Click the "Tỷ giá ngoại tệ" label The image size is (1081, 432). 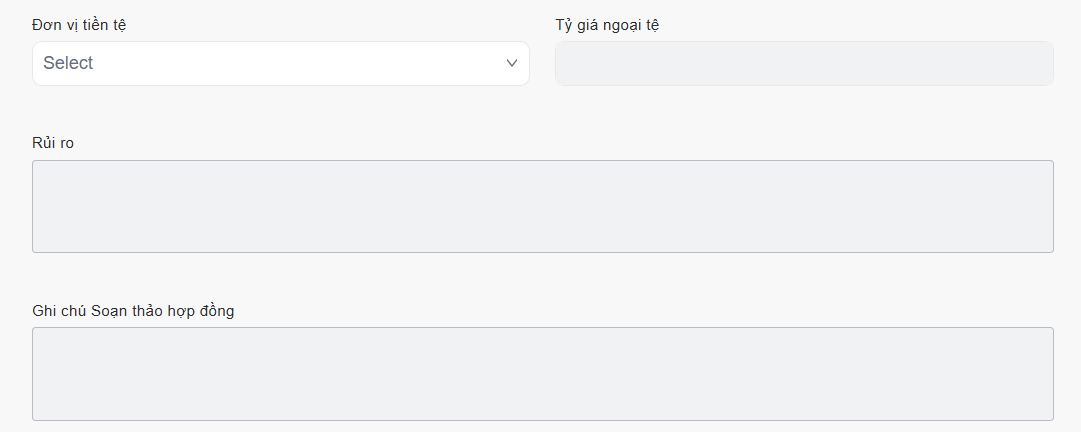click(x=607, y=25)
